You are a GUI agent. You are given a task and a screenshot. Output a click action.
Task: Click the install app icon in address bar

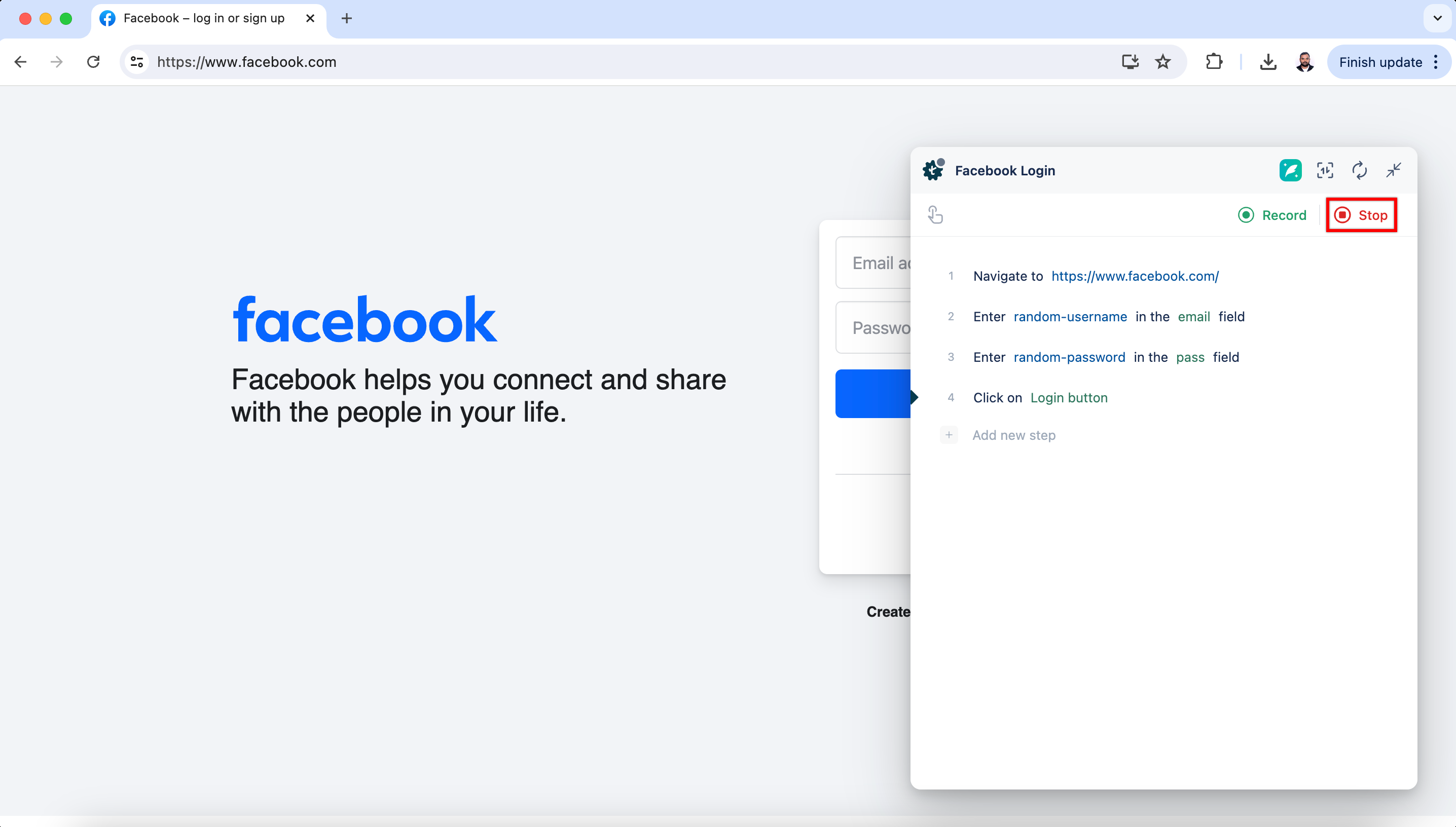pyautogui.click(x=1130, y=62)
